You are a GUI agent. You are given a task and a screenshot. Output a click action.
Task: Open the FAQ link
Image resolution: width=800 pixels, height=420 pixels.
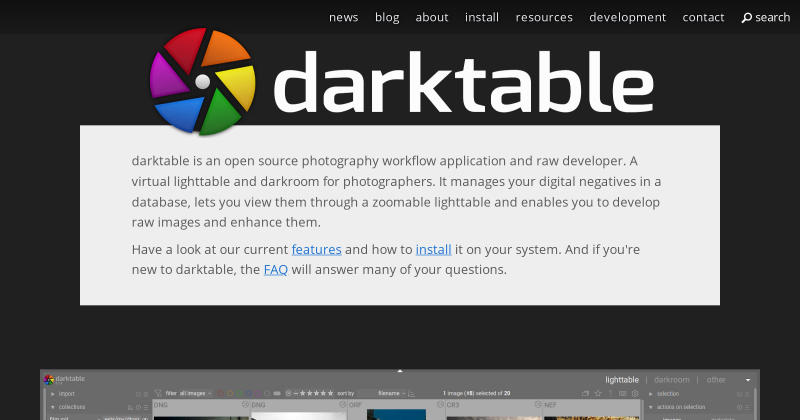click(x=276, y=269)
